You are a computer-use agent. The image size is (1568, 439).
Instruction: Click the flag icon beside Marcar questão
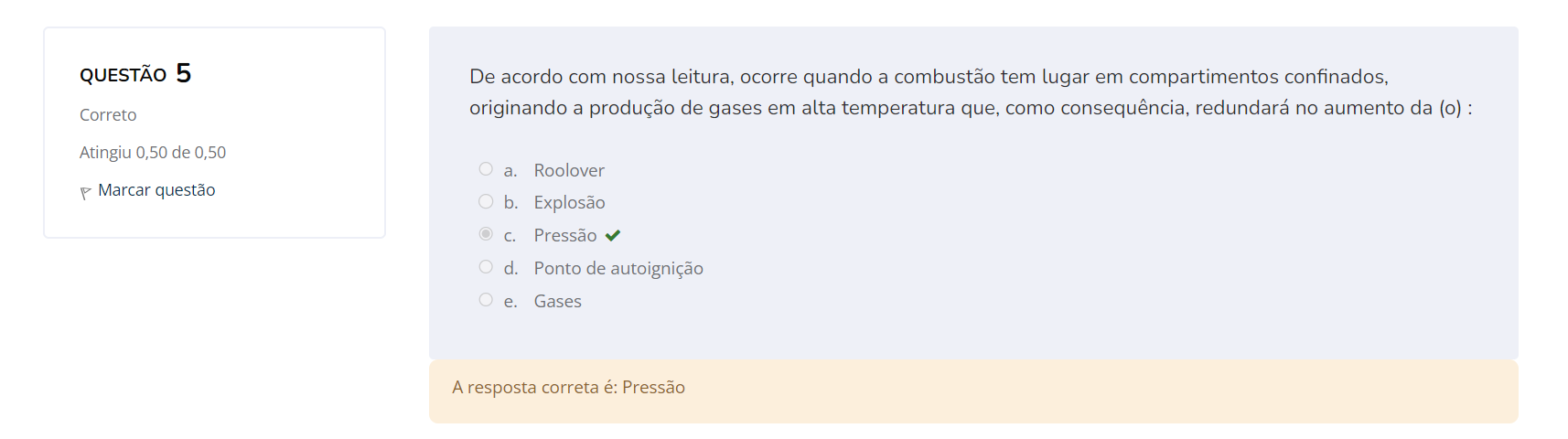click(x=85, y=192)
